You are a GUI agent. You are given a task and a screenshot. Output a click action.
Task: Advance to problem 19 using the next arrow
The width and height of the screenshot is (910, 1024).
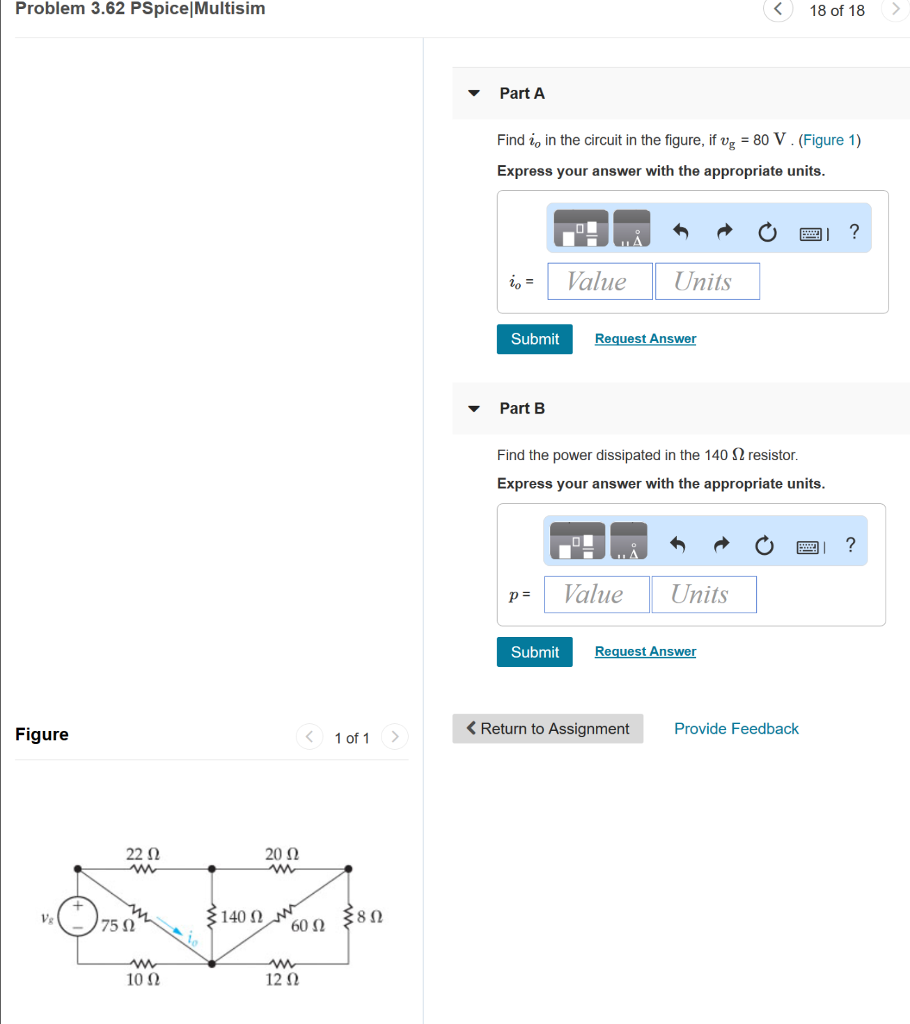(x=897, y=11)
